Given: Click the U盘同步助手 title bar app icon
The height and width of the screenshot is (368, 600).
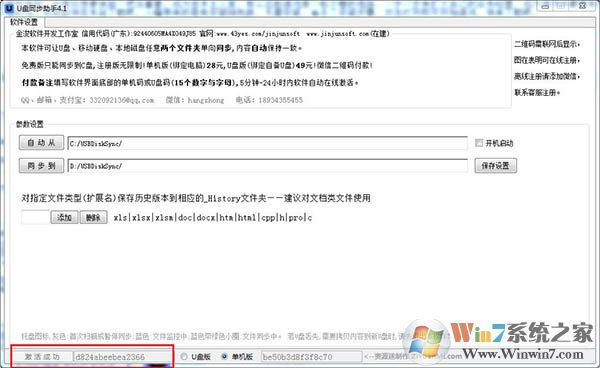Looking at the screenshot, I should tap(9, 8).
